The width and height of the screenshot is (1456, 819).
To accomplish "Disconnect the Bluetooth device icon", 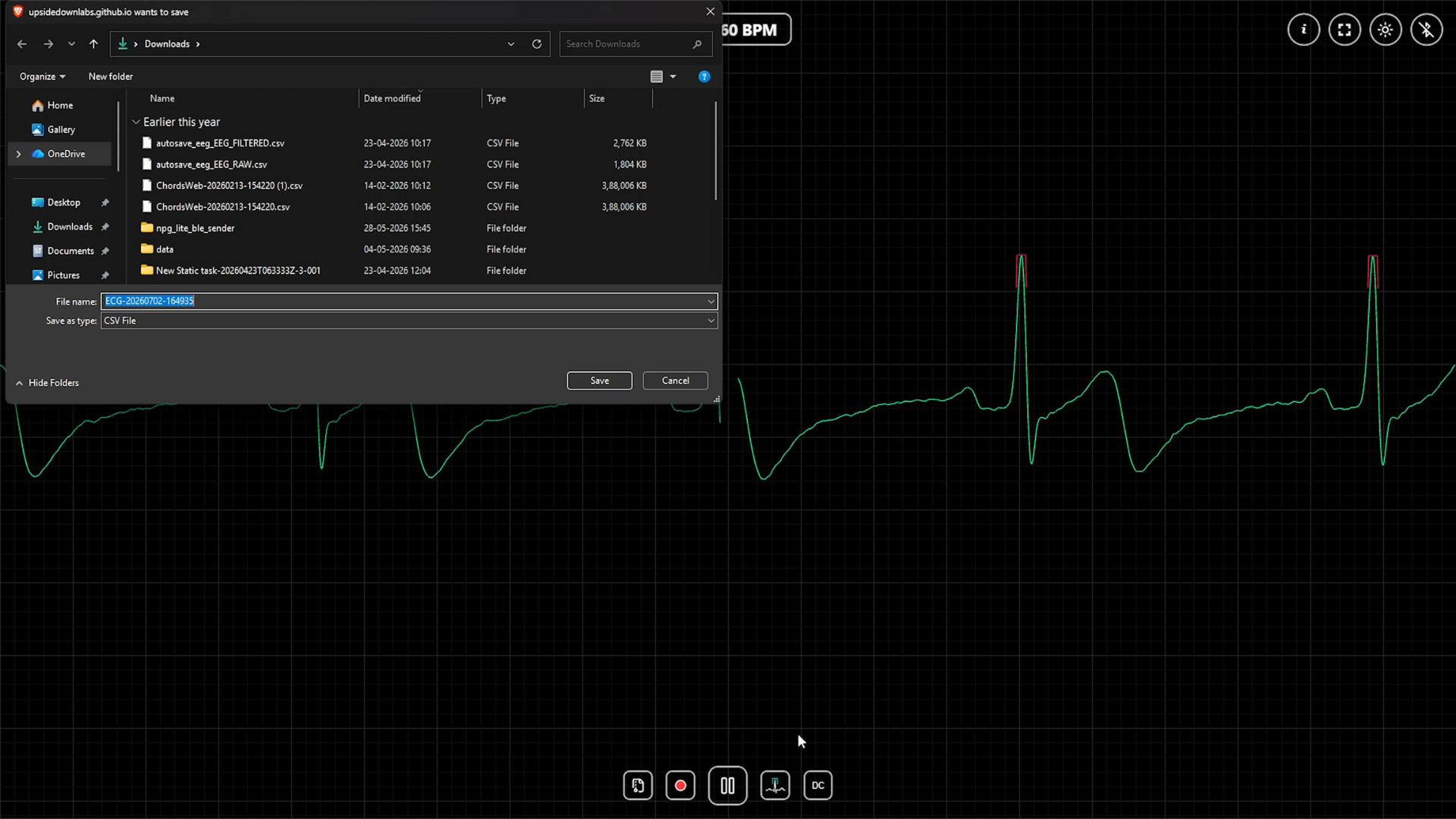I will (x=1426, y=30).
